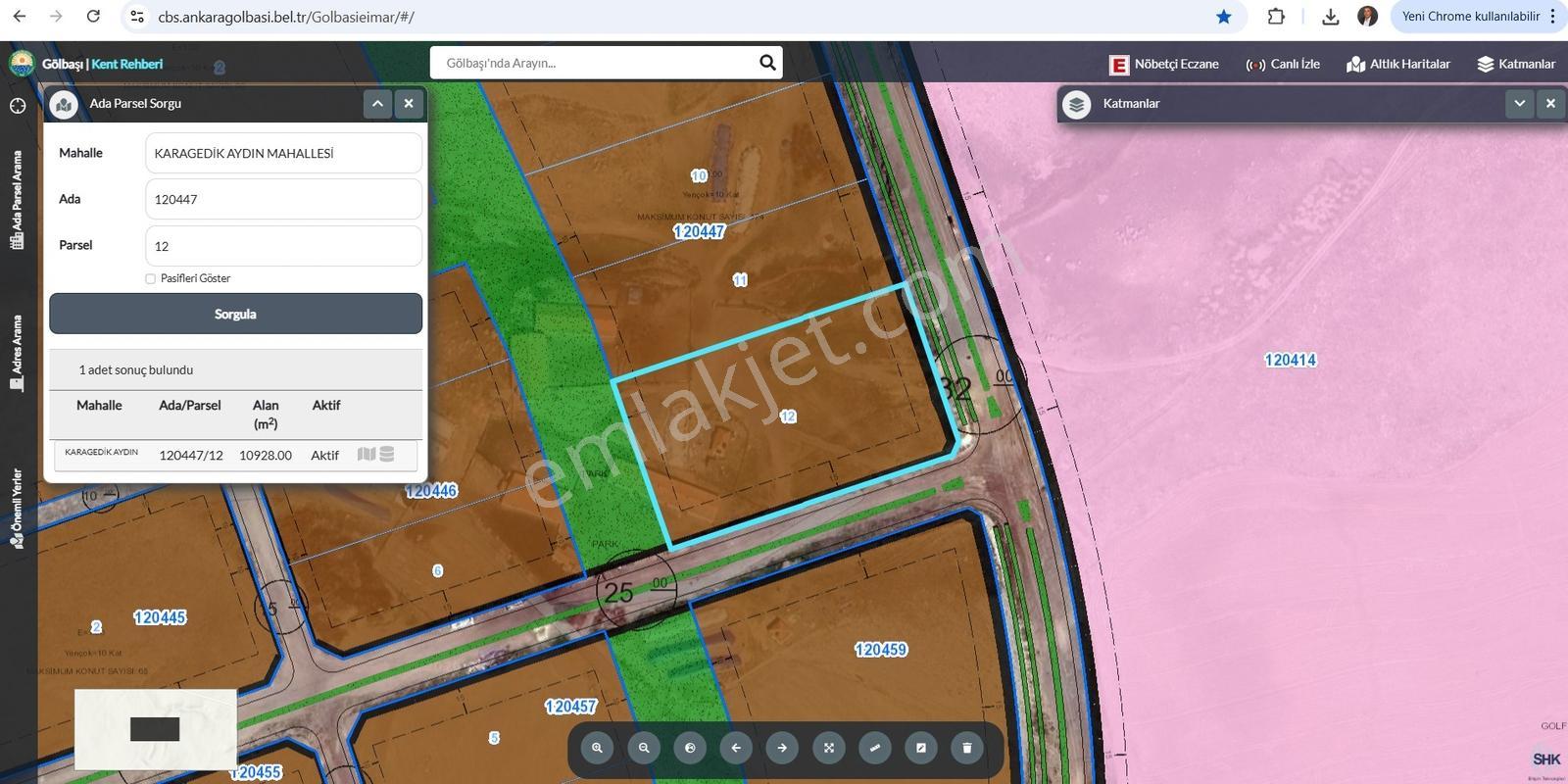Screen dimensions: 1568x784
Task: Click the Gölbaşı'nda Arayın search field
Action: pyautogui.click(x=593, y=63)
